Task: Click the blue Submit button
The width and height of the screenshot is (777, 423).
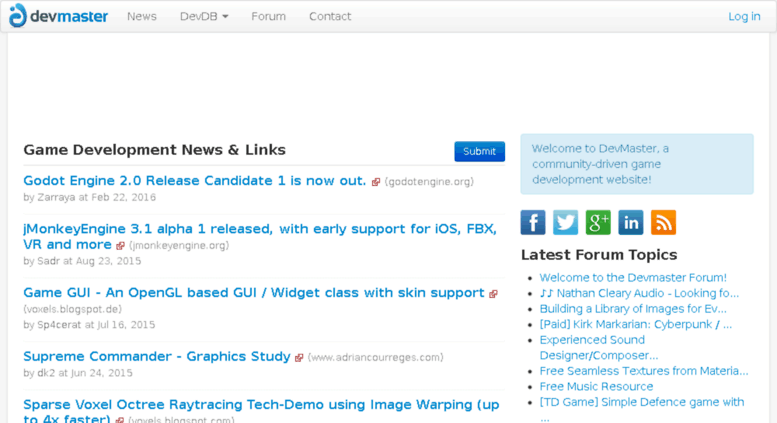Action: tap(480, 152)
